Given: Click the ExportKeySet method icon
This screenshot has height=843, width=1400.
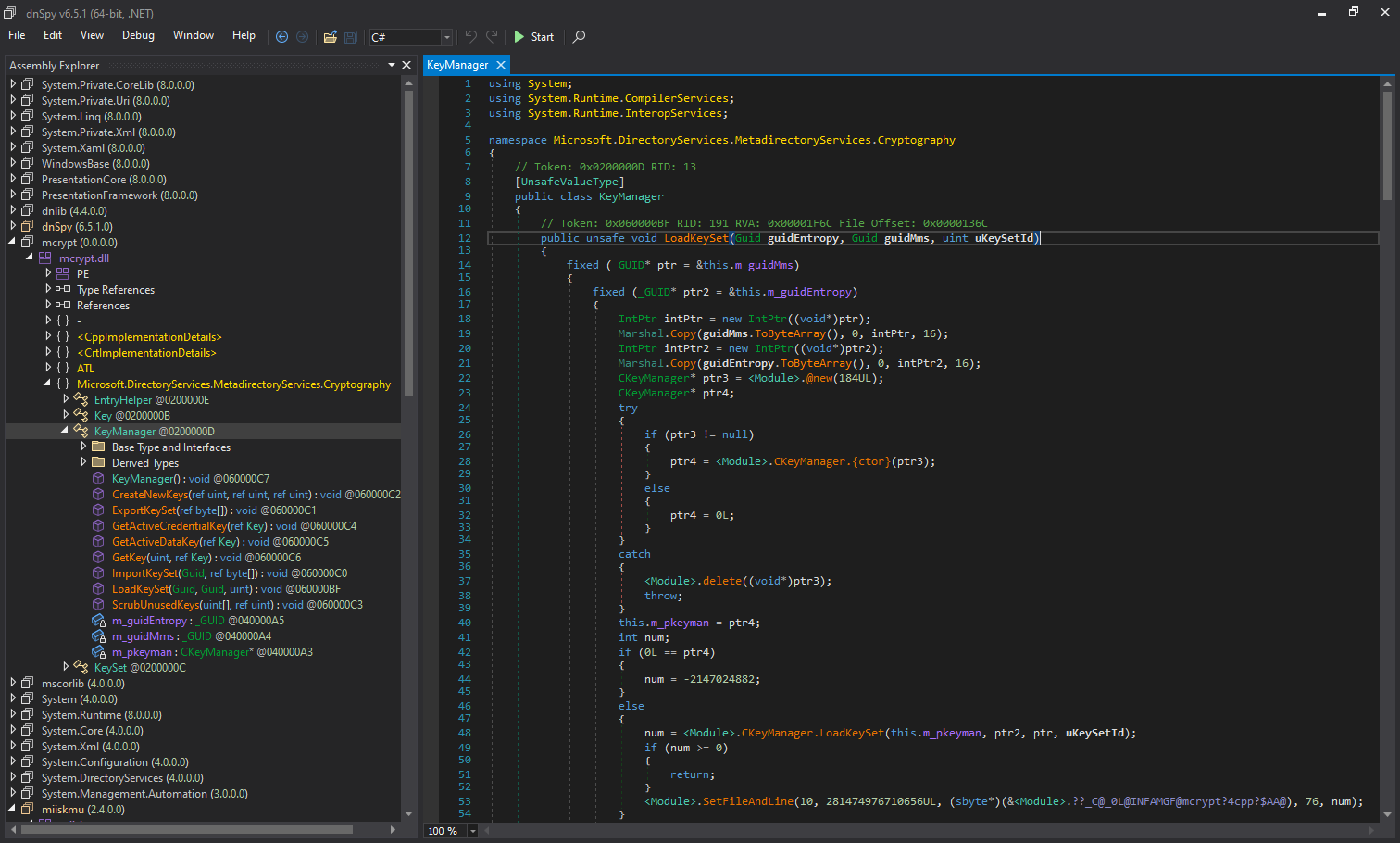Looking at the screenshot, I should (98, 510).
